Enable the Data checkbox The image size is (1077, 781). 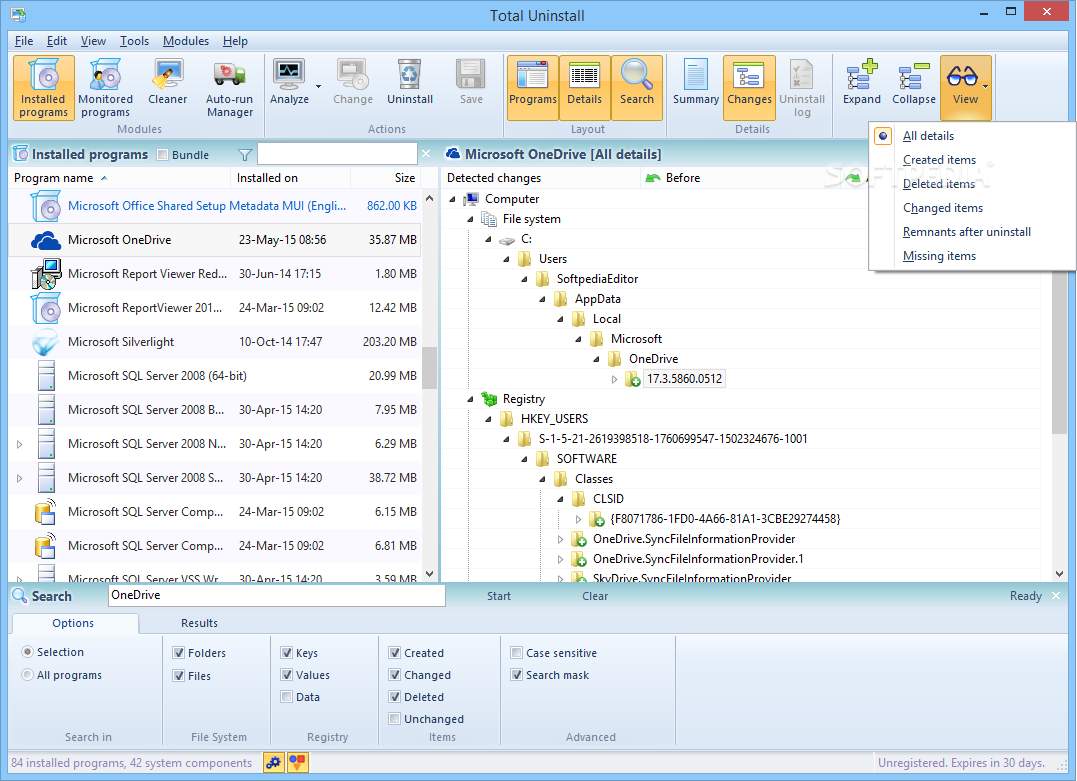click(x=286, y=697)
